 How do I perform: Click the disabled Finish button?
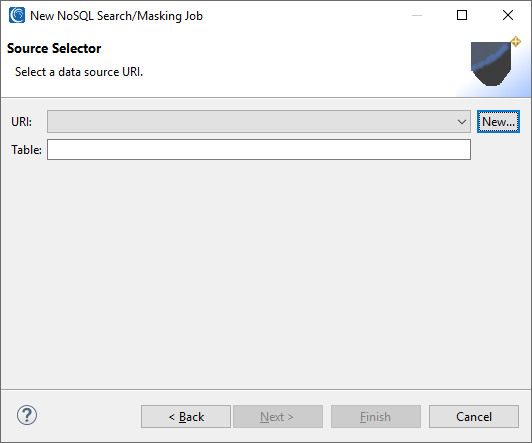tap(376, 417)
